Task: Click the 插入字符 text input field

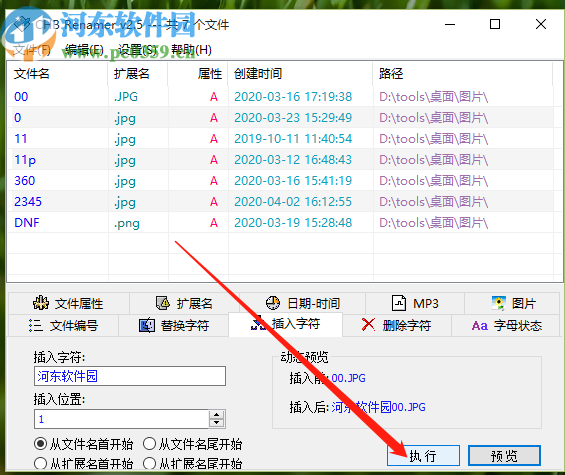Action: 130,376
